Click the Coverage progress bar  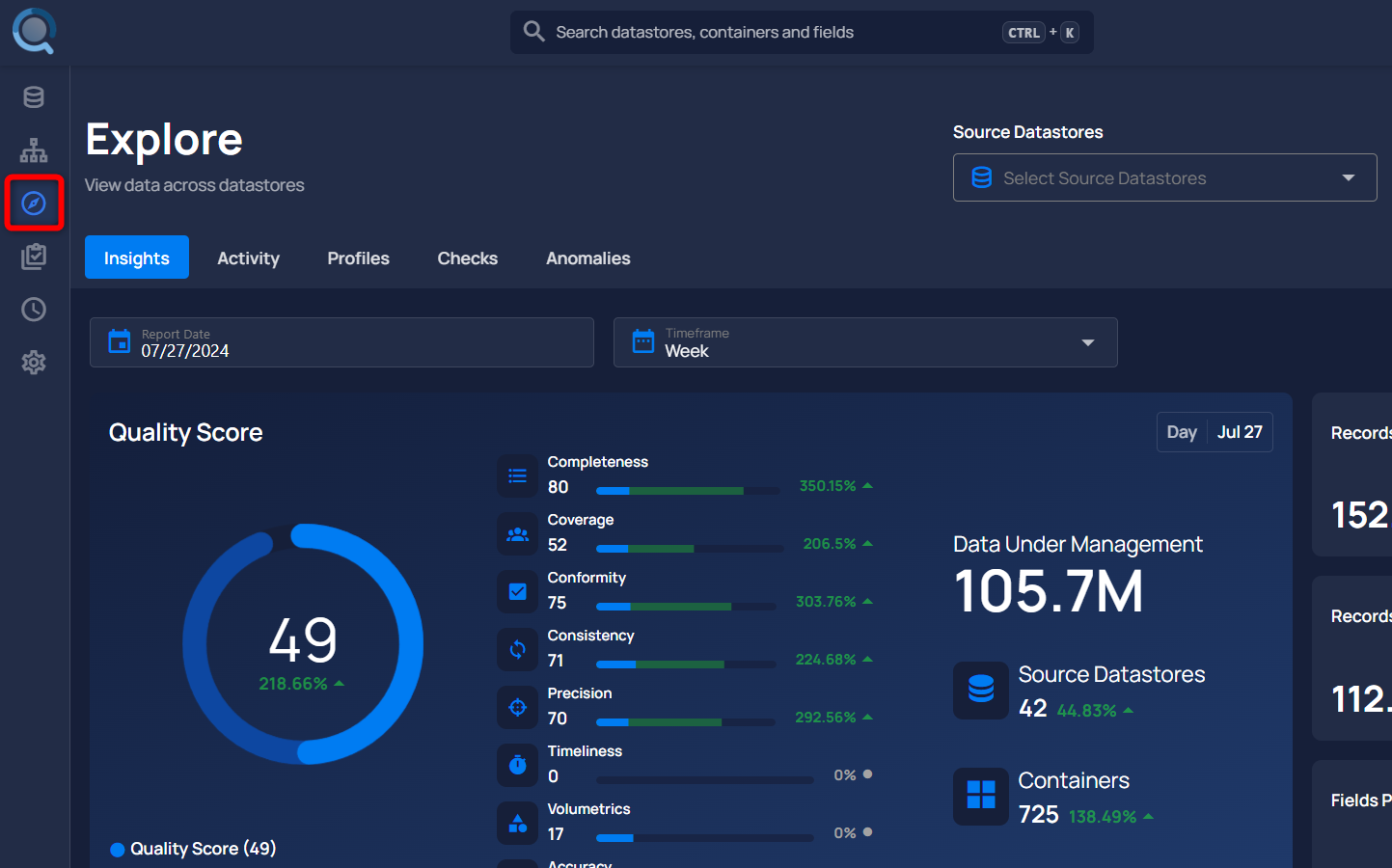pyautogui.click(x=690, y=549)
